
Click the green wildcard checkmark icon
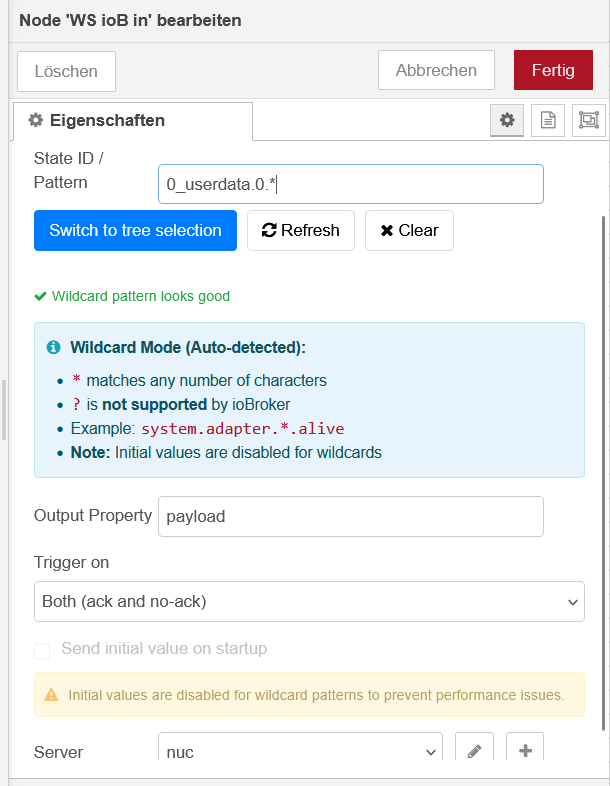[40, 296]
